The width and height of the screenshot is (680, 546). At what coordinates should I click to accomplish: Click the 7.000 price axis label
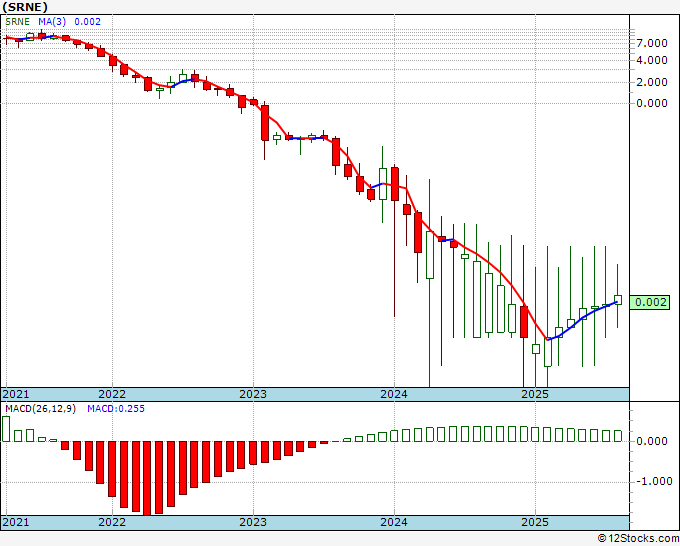coord(652,43)
